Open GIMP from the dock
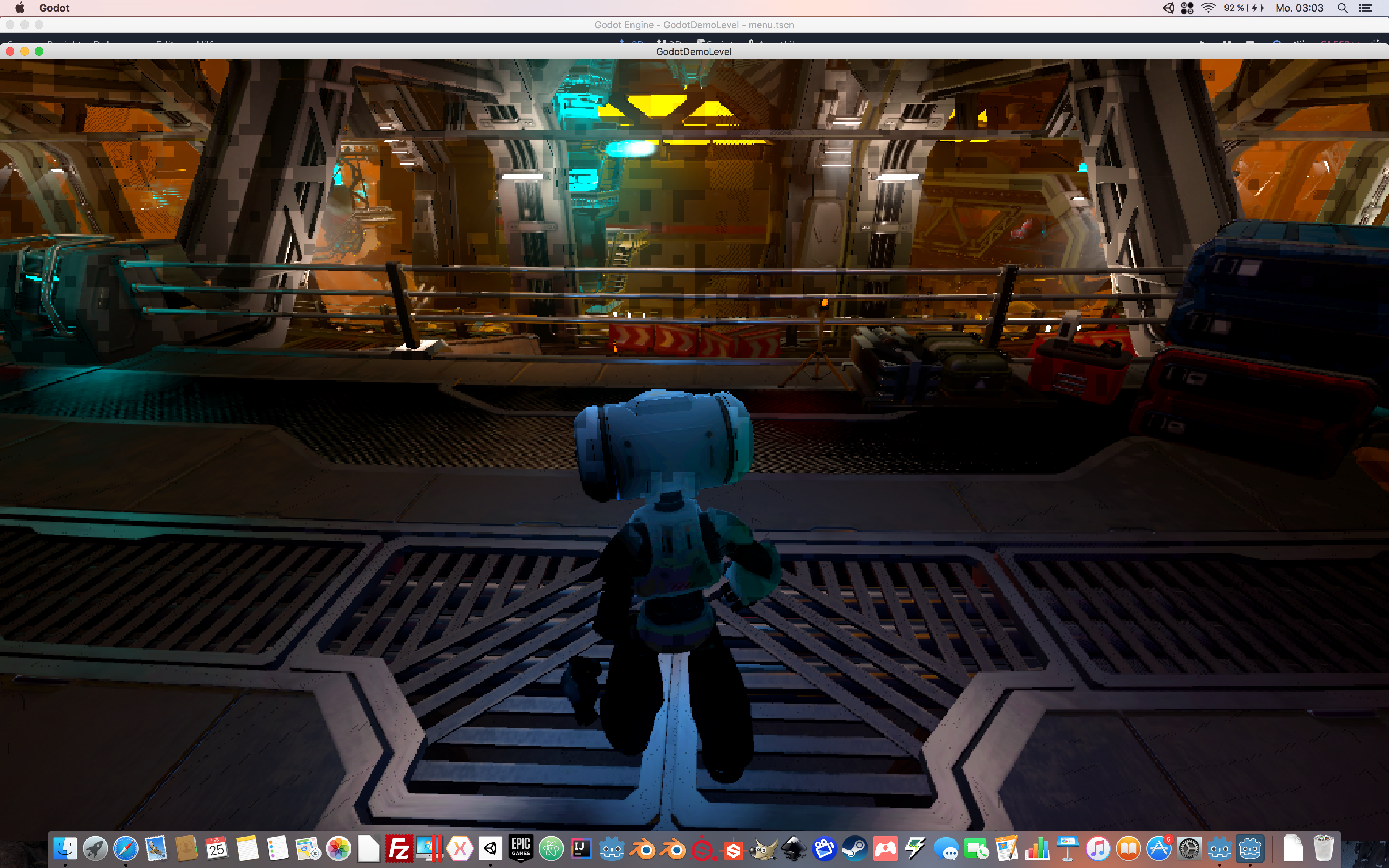This screenshot has width=1389, height=868. tap(764, 848)
